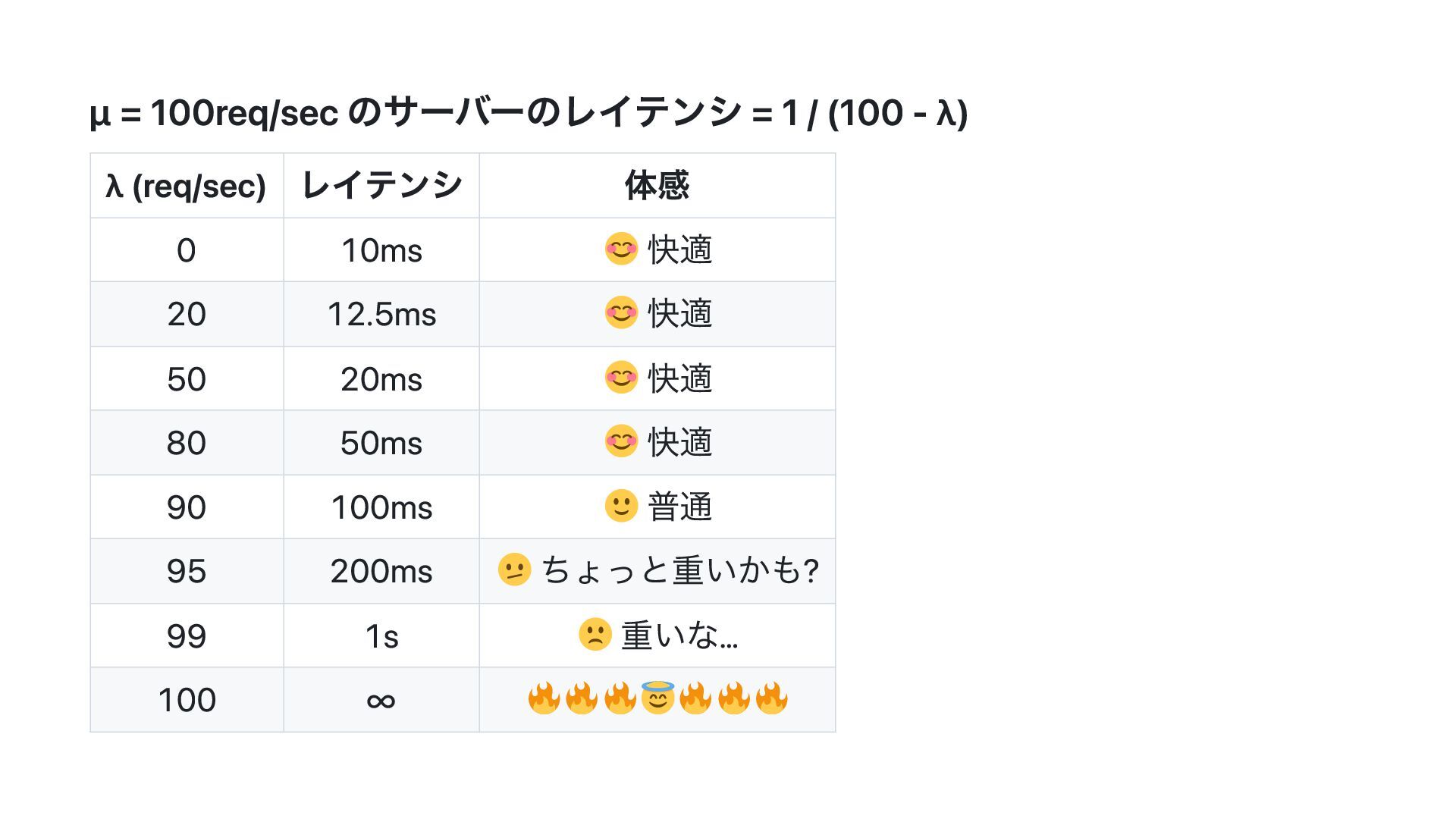Select the λ value 80 cell

point(187,443)
